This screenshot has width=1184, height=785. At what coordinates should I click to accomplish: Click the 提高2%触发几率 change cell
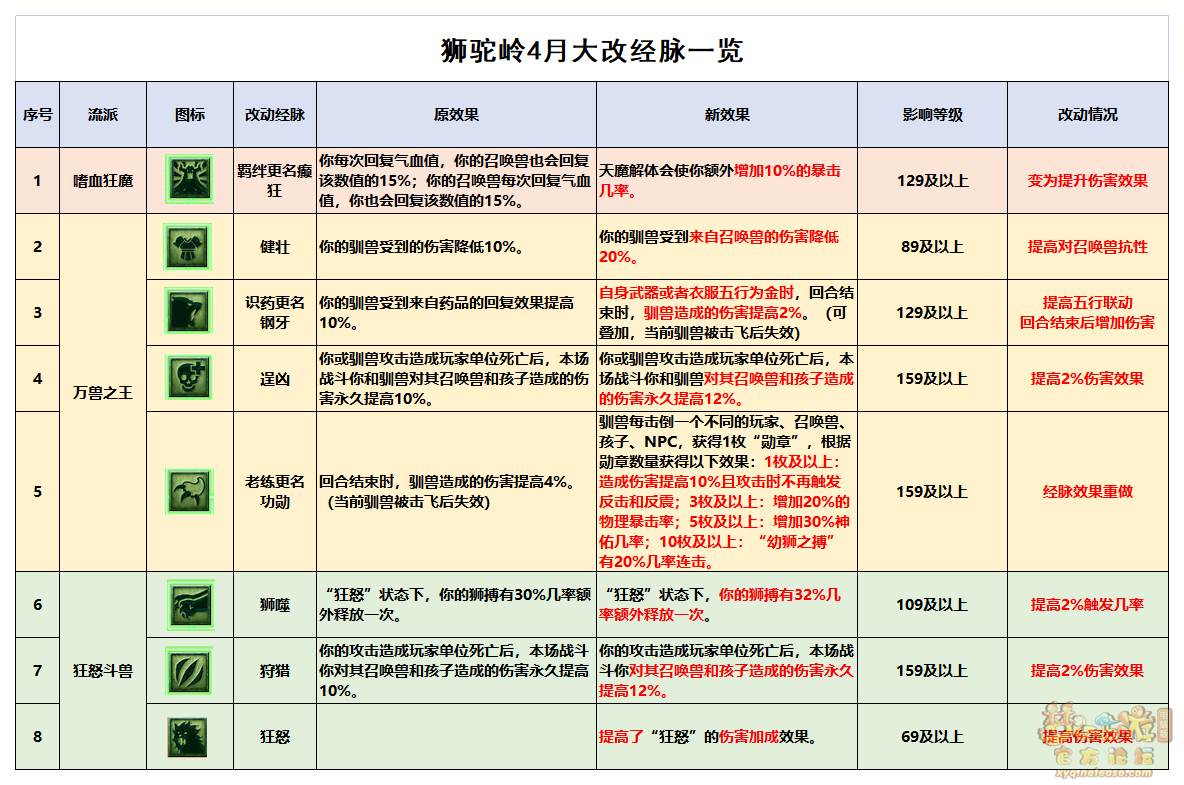coord(1087,605)
